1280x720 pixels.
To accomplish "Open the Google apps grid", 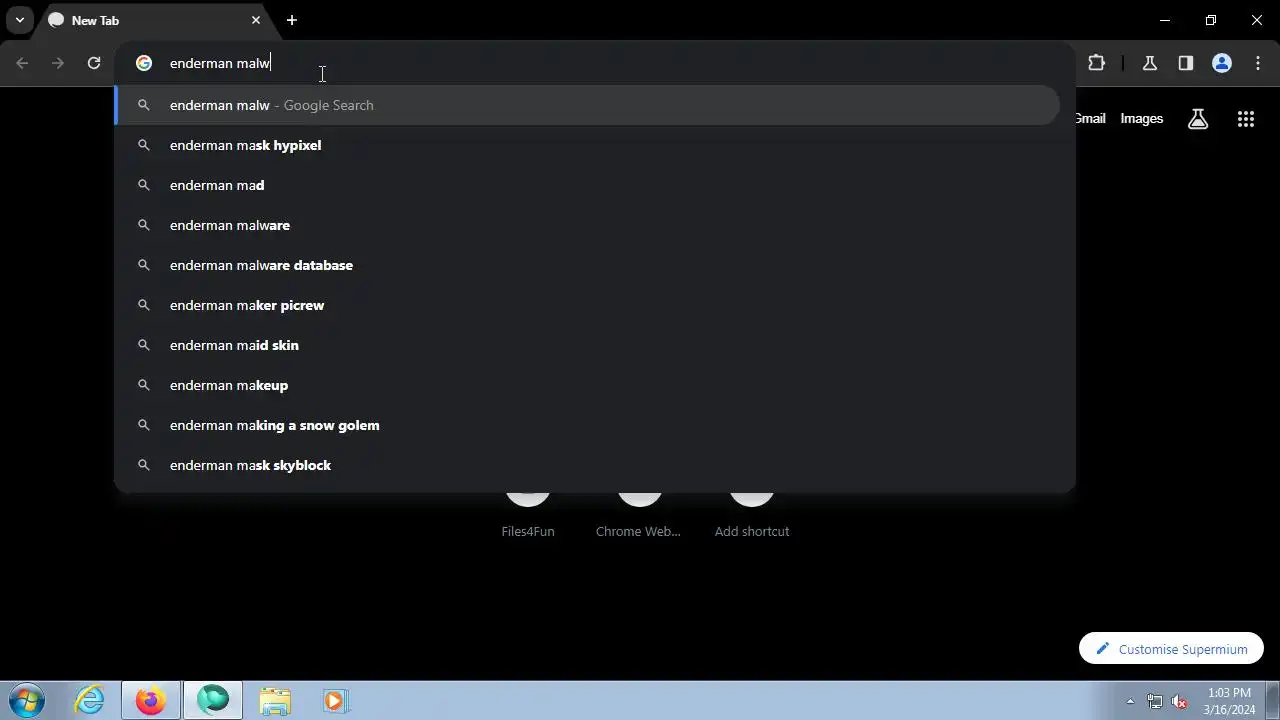I will pos(1245,119).
